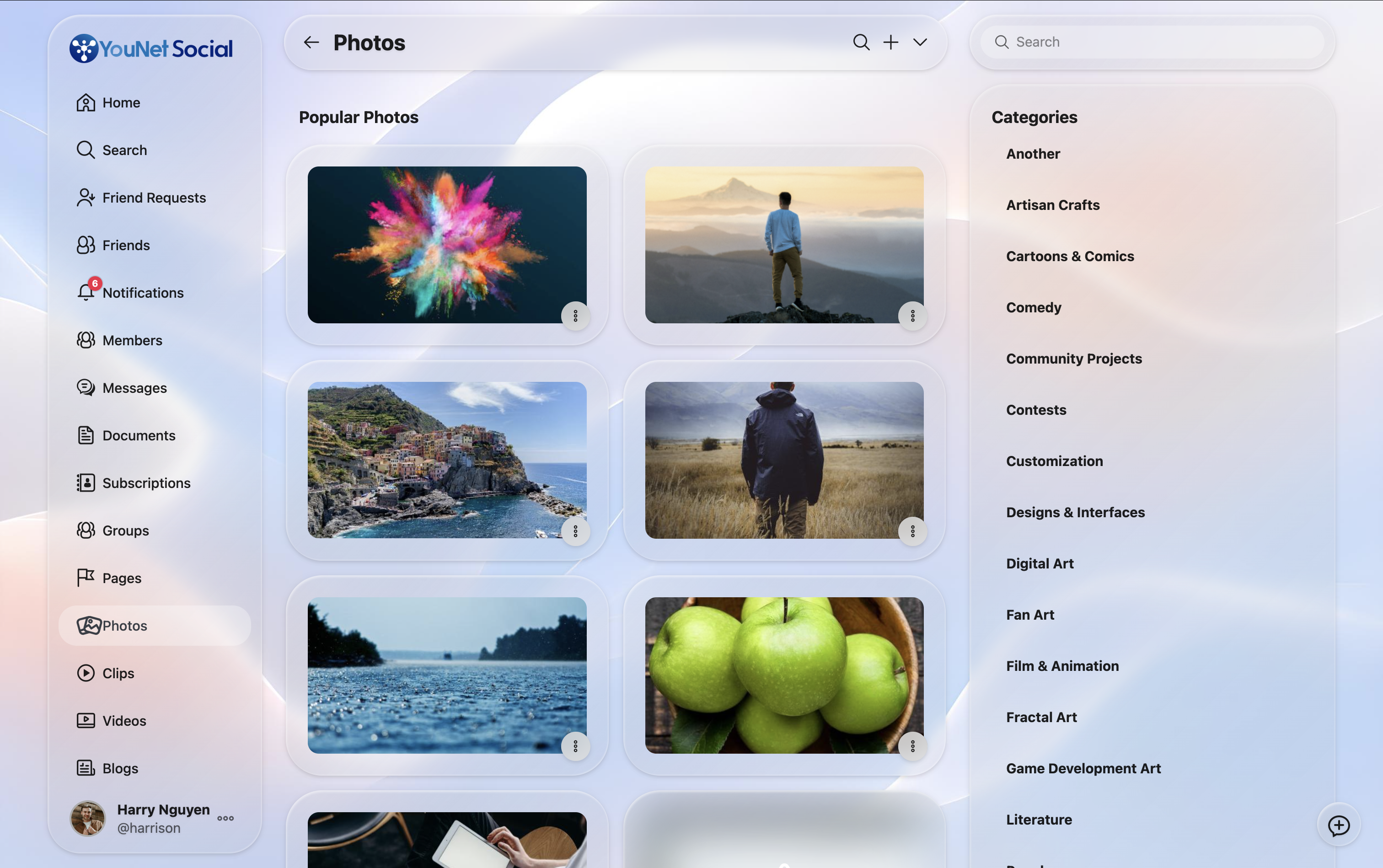
Task: Open three-dot menu on green apples photo
Action: [912, 746]
